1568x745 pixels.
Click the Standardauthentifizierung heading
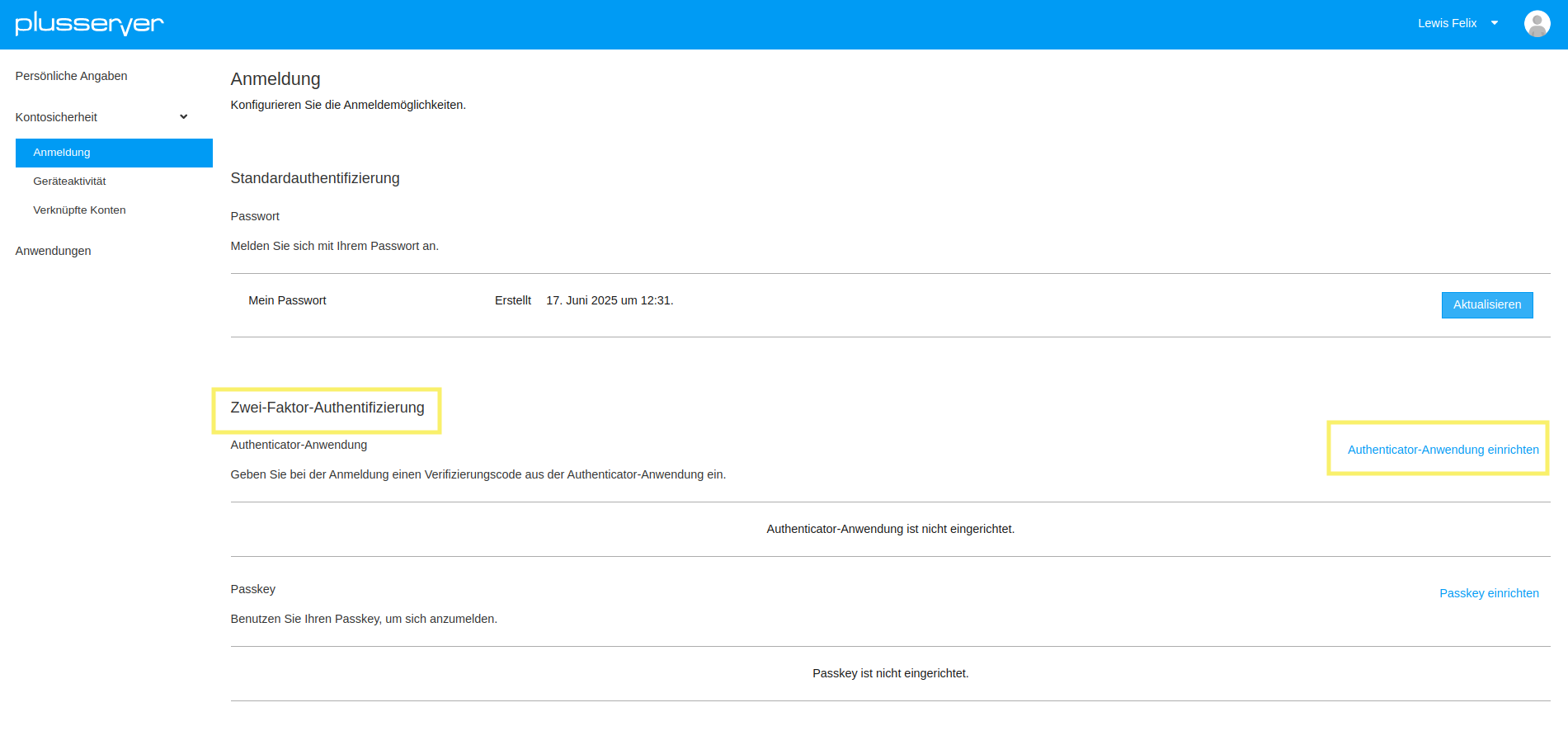315,178
